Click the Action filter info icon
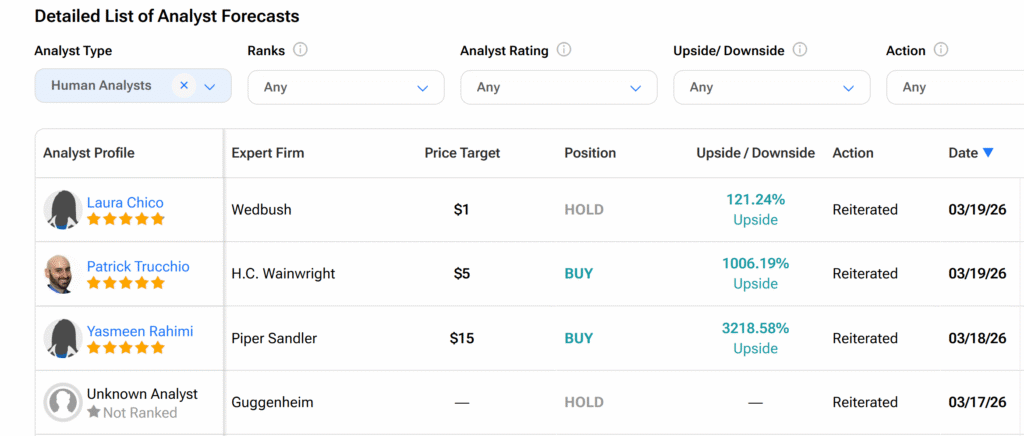Screen dimensions: 1024x436 [941, 50]
